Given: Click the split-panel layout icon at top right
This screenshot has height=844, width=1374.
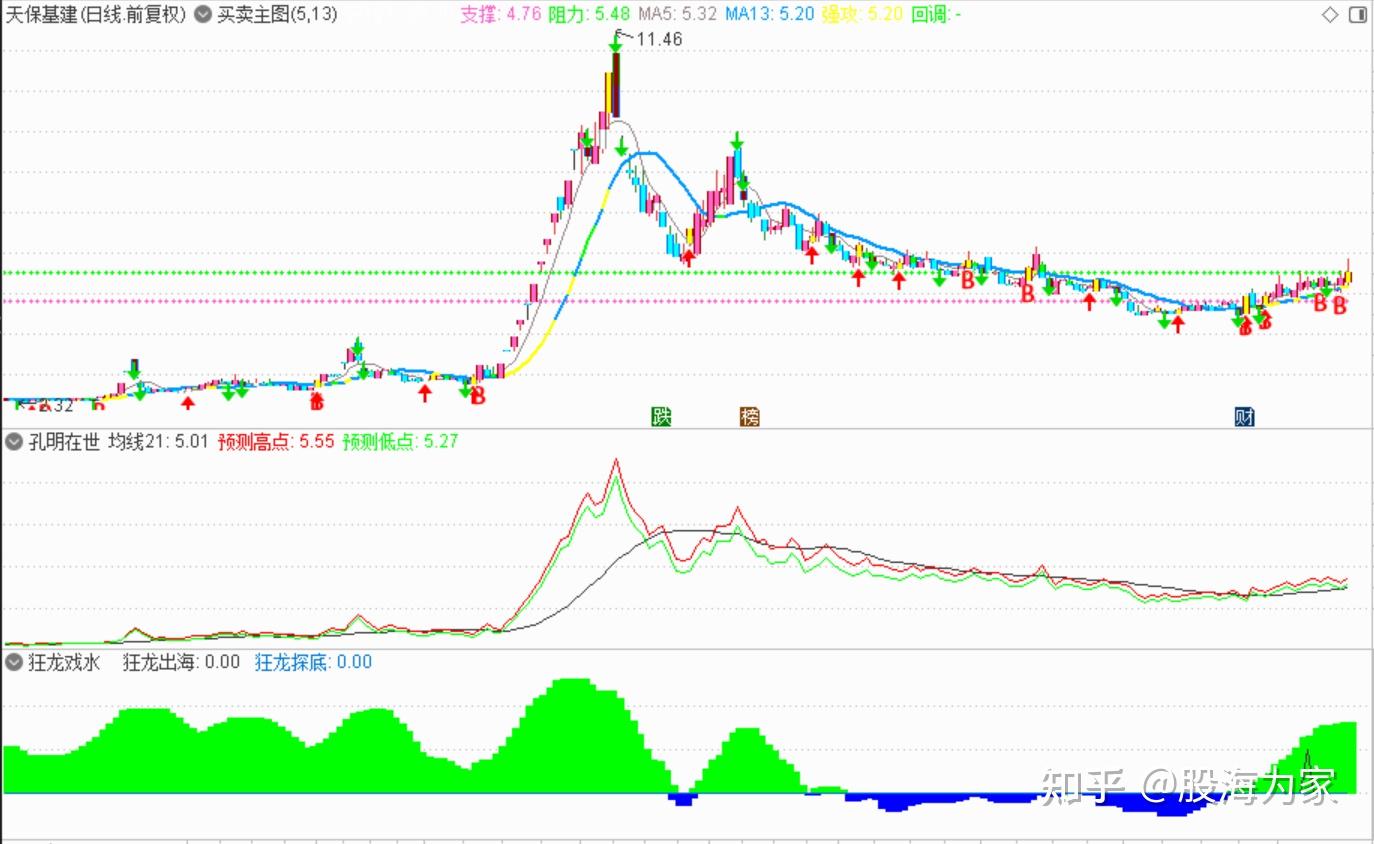Looking at the screenshot, I should [x=1358, y=15].
